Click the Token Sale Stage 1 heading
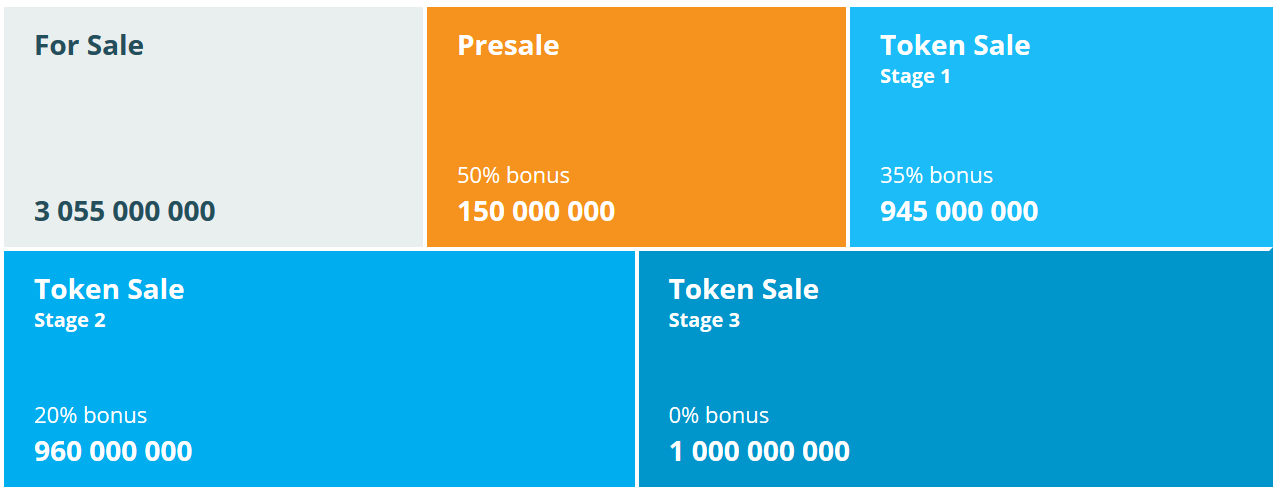The image size is (1277, 491). point(955,45)
